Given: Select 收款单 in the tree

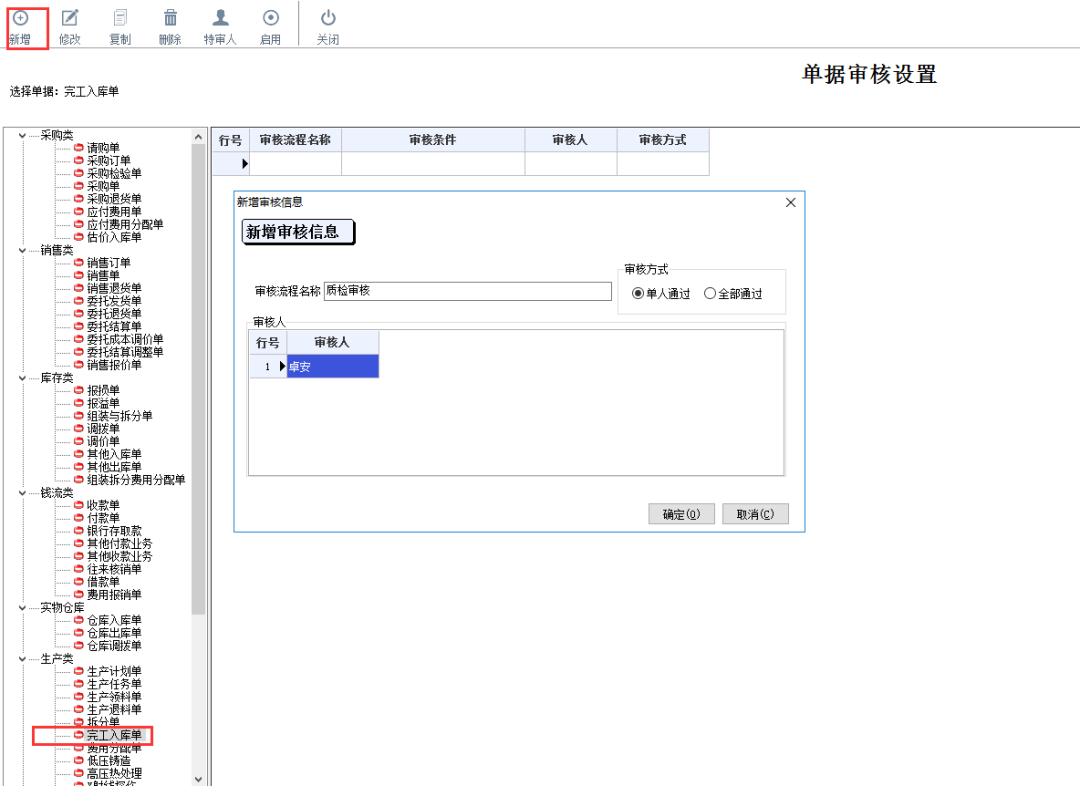Looking at the screenshot, I should (x=103, y=506).
